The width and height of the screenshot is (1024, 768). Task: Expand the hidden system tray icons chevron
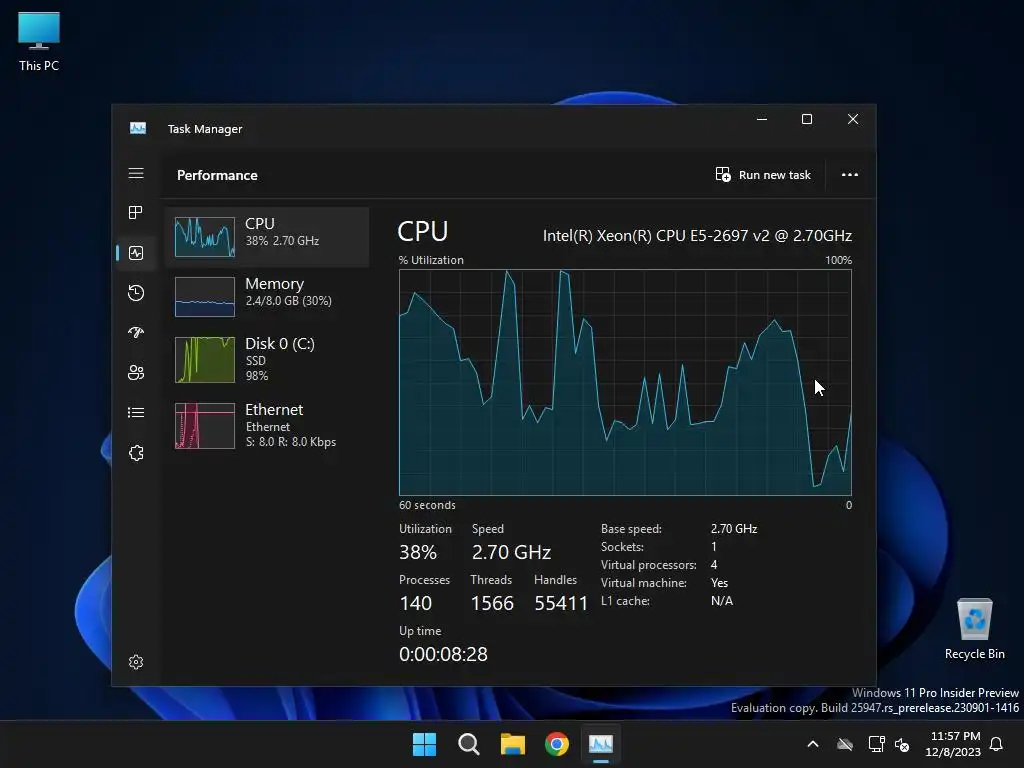(x=813, y=744)
